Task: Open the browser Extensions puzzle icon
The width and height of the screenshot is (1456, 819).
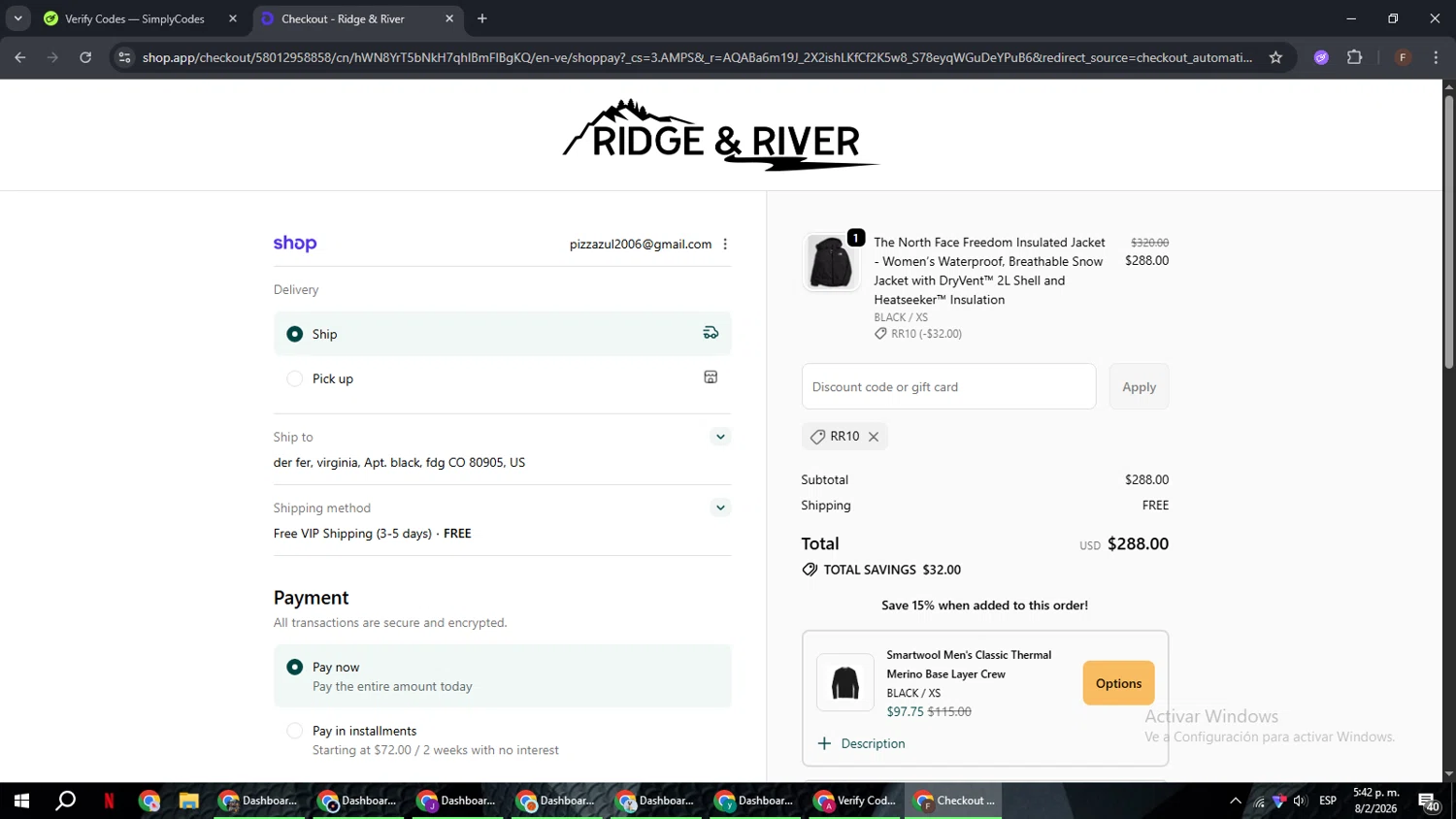Action: click(1355, 57)
